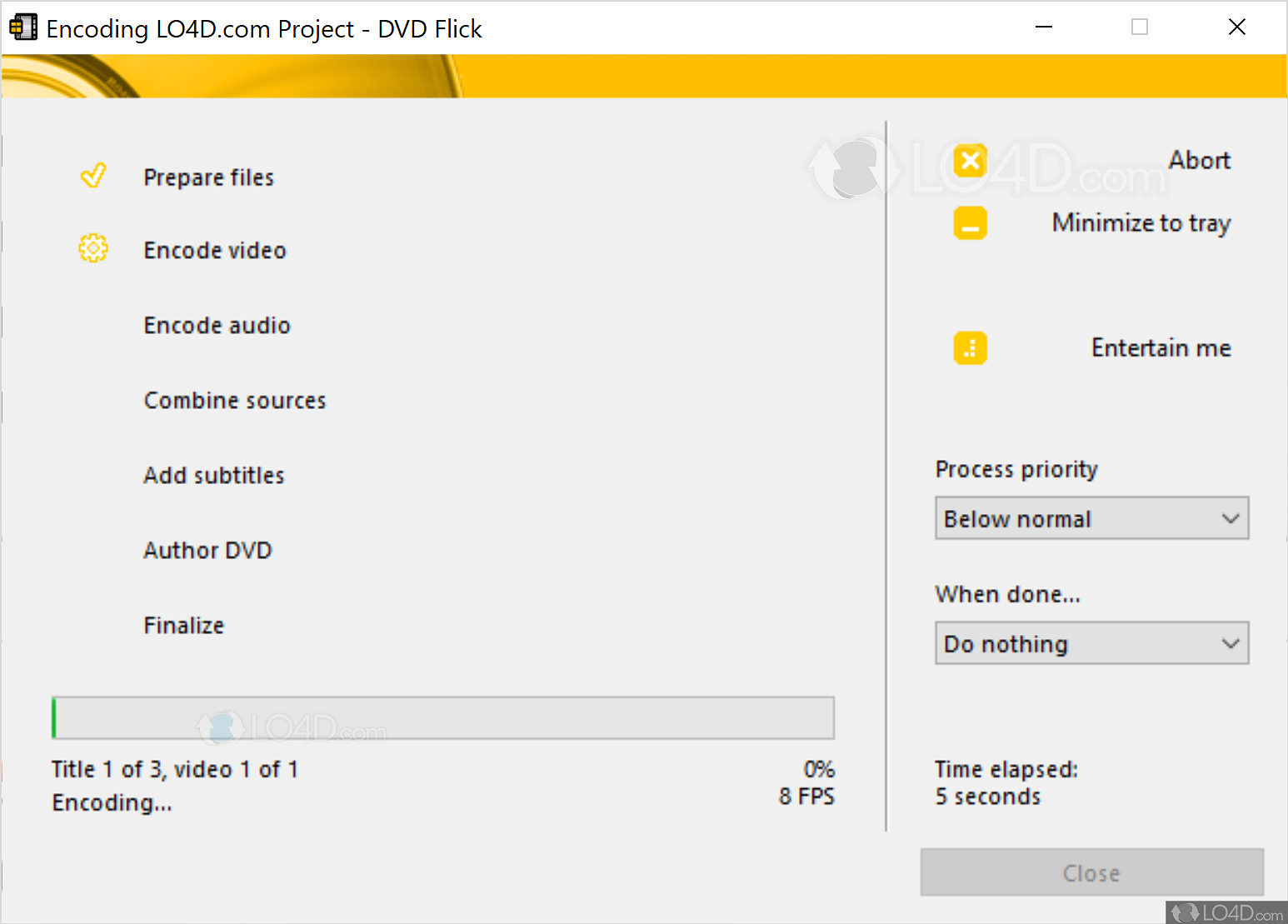Click the Encode audio step label
Image resolution: width=1288 pixels, height=924 pixels.
point(217,325)
